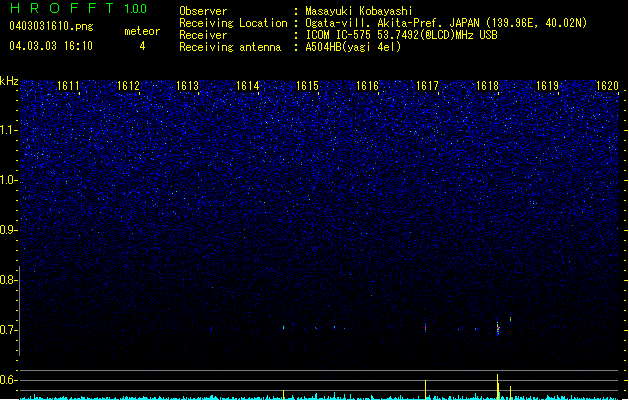Click the 1614 time axis label
Viewport: 629px width, 400px height.
248,86
